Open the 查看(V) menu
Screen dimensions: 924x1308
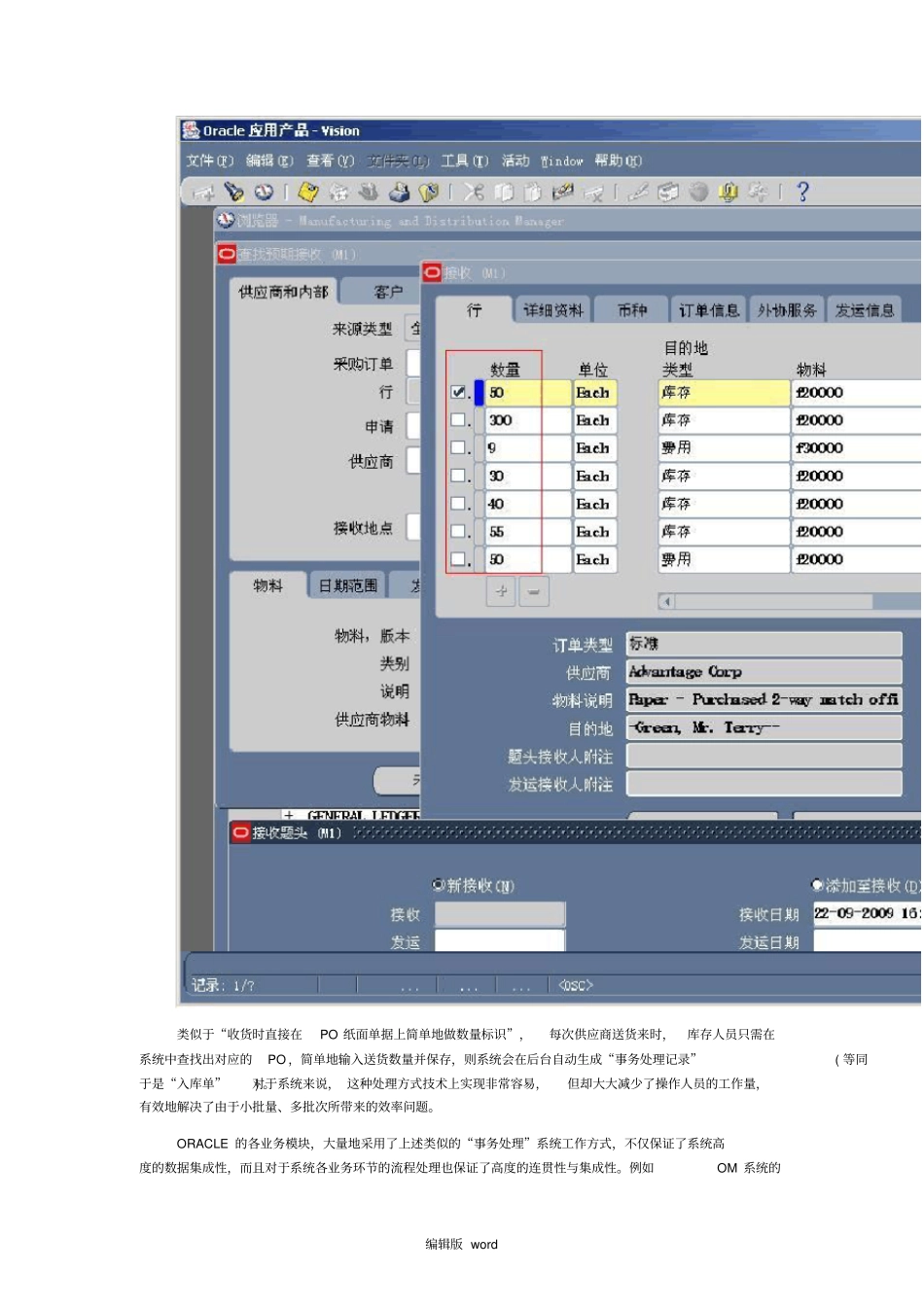pos(331,160)
